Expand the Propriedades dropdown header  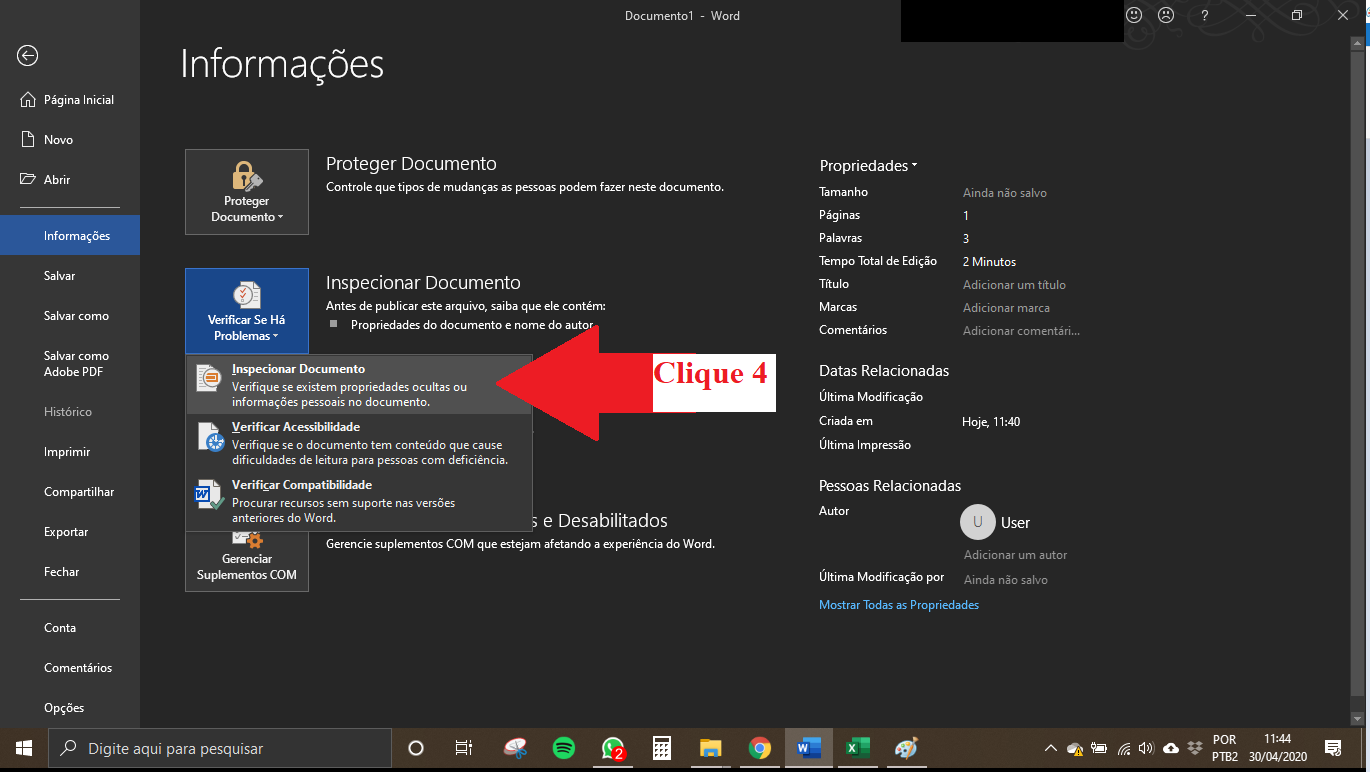(868, 166)
